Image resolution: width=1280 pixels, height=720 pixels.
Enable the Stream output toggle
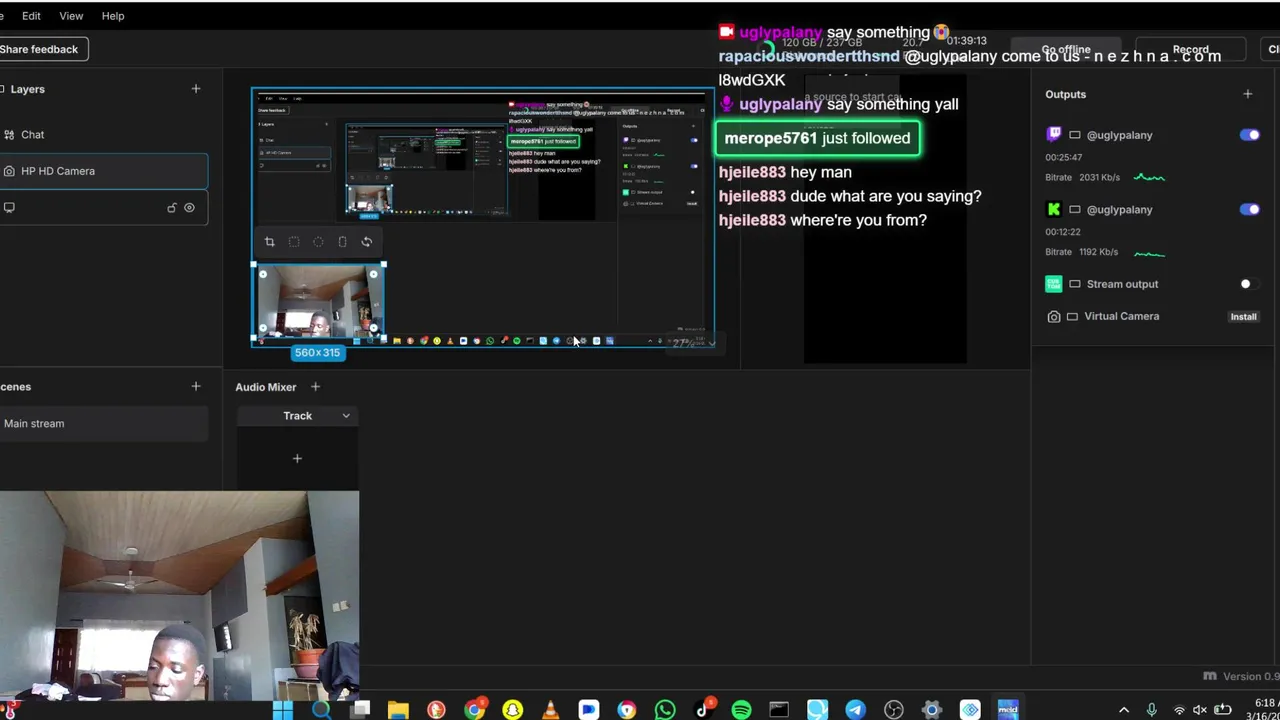click(x=1250, y=284)
